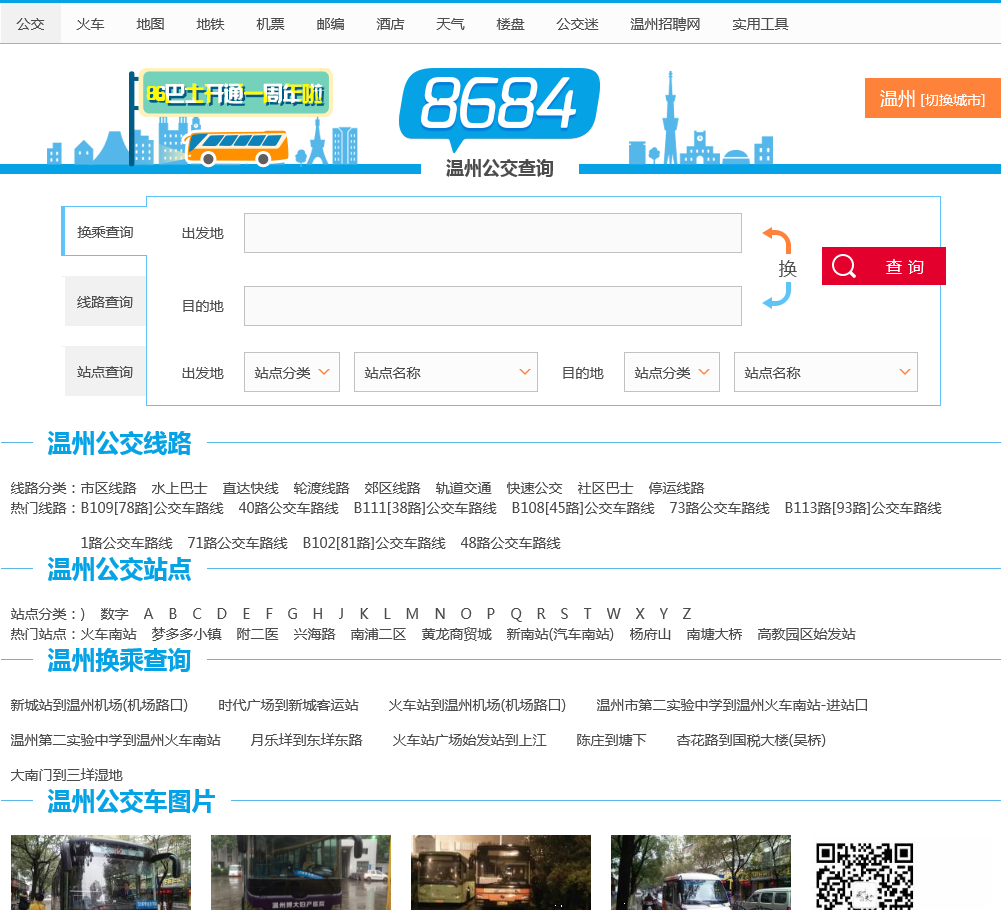Open hot station 高教园区始发站
The image size is (1001, 910).
(x=806, y=634)
